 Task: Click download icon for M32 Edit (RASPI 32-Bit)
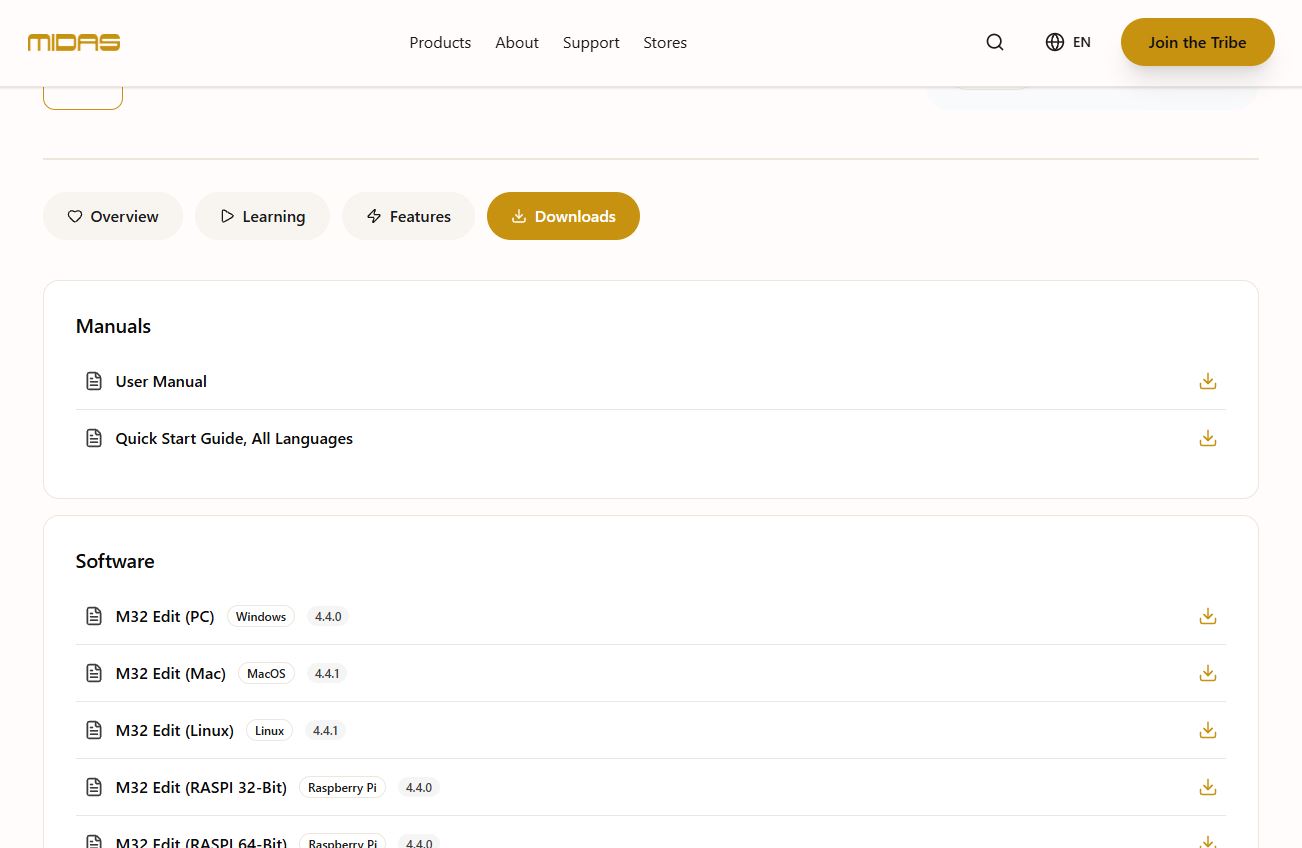click(x=1208, y=787)
